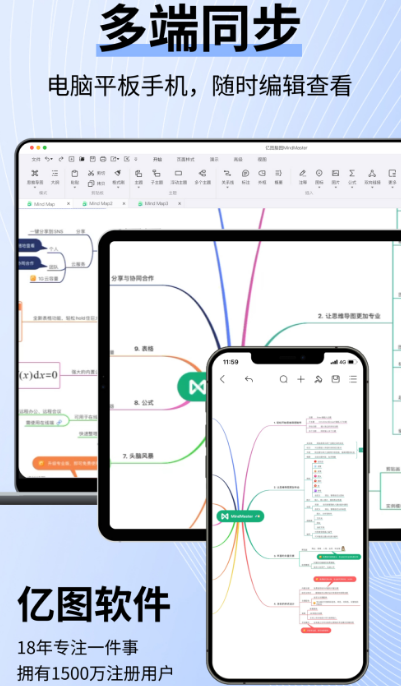This screenshot has height=686, width=401.
Task: Open the Mark icons (图标) tool
Action: (319, 173)
